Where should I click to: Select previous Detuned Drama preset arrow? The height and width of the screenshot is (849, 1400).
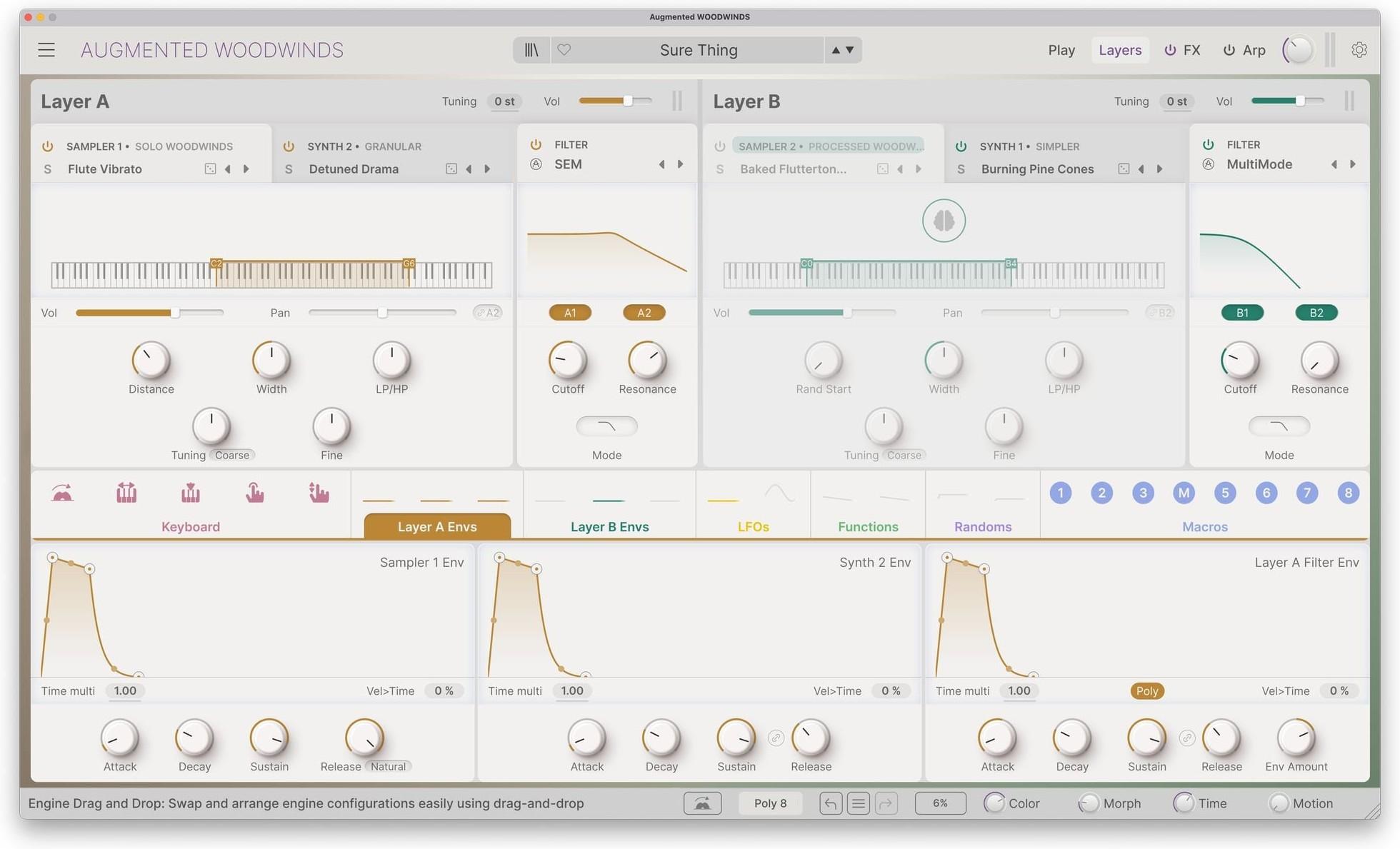[x=469, y=169]
